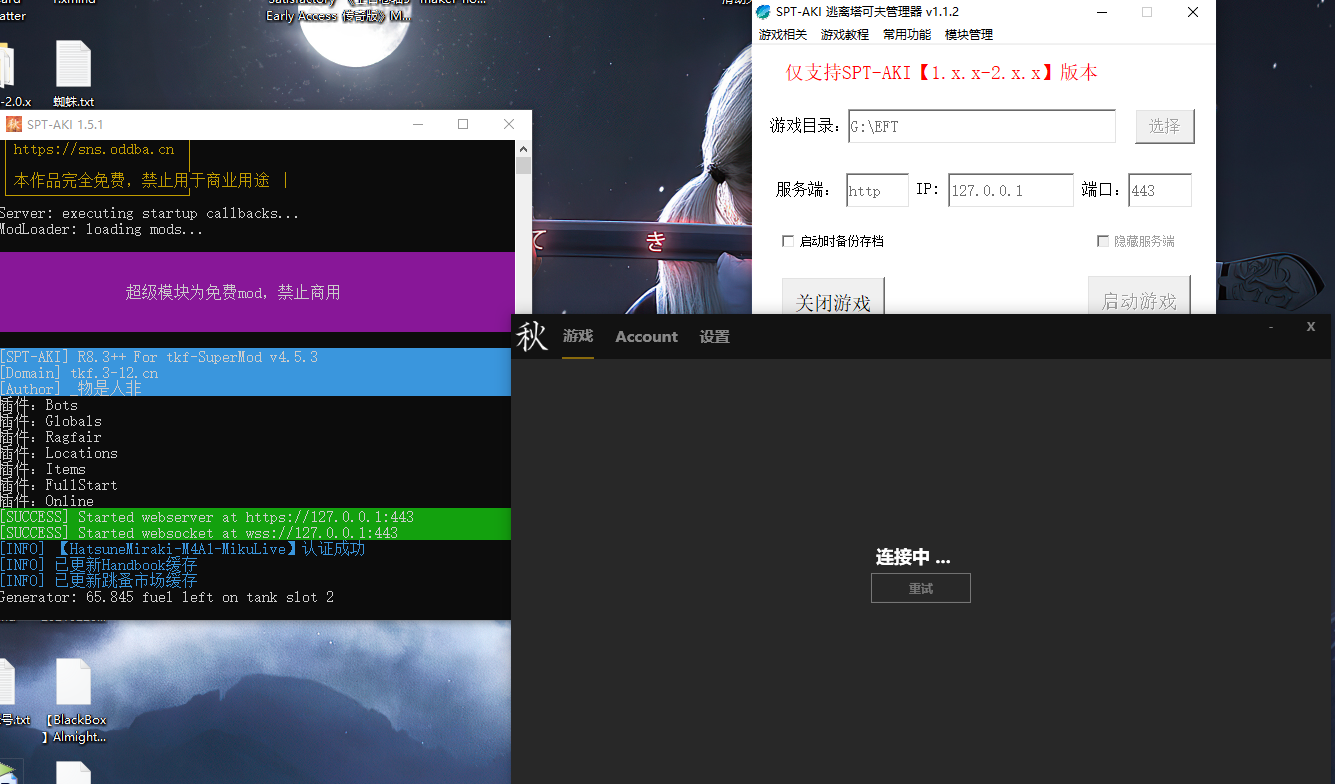Click the 游戏目录 path field showing G:\EFT
The width and height of the screenshot is (1335, 784).
tap(982, 126)
